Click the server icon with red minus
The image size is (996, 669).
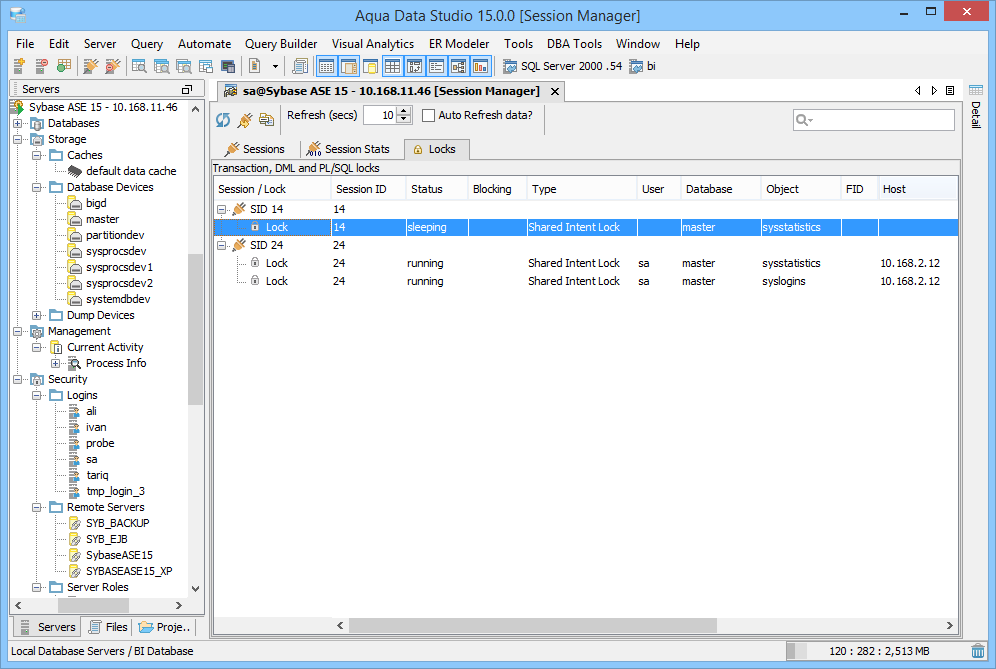pyautogui.click(x=41, y=65)
